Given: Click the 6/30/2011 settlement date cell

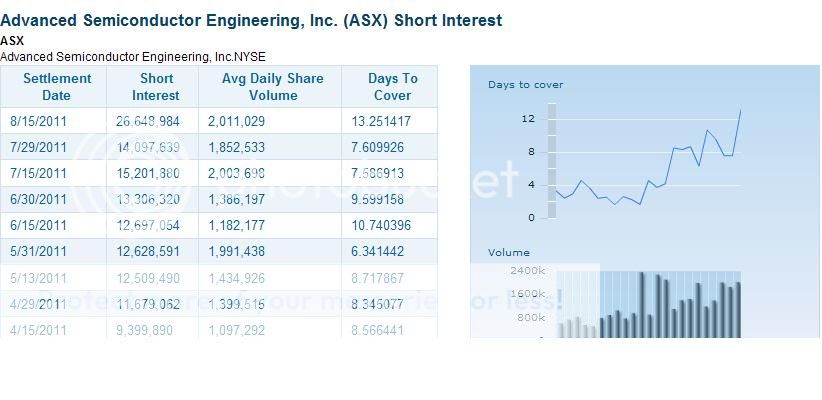Looking at the screenshot, I should click(38, 199).
